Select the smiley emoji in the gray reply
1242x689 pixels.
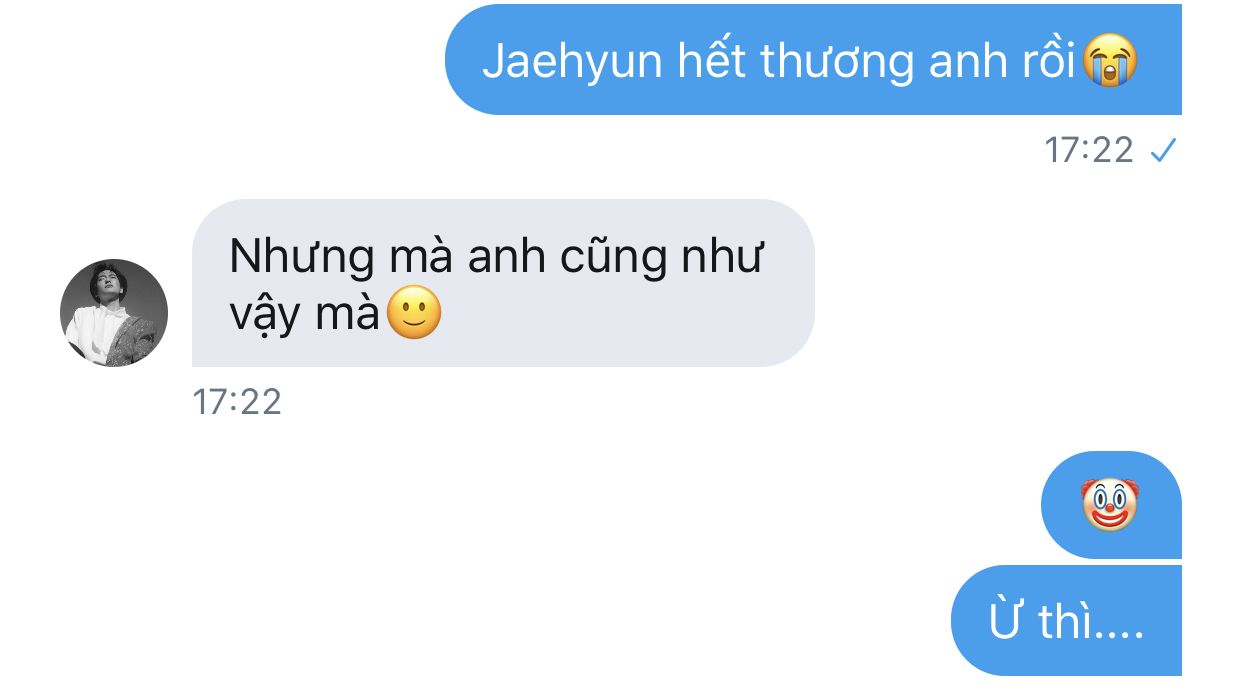(x=413, y=314)
